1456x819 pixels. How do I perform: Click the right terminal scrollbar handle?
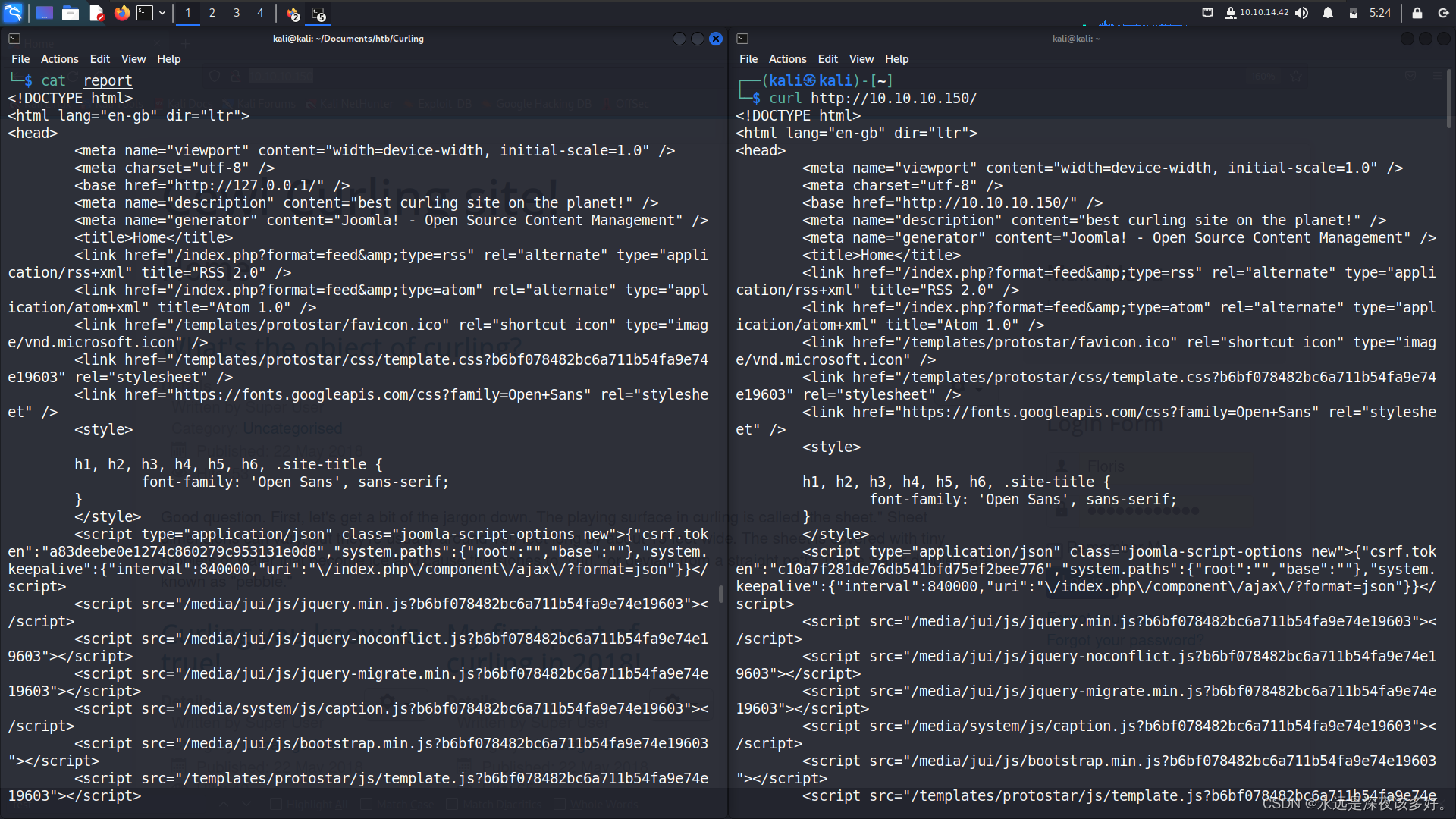1448,99
